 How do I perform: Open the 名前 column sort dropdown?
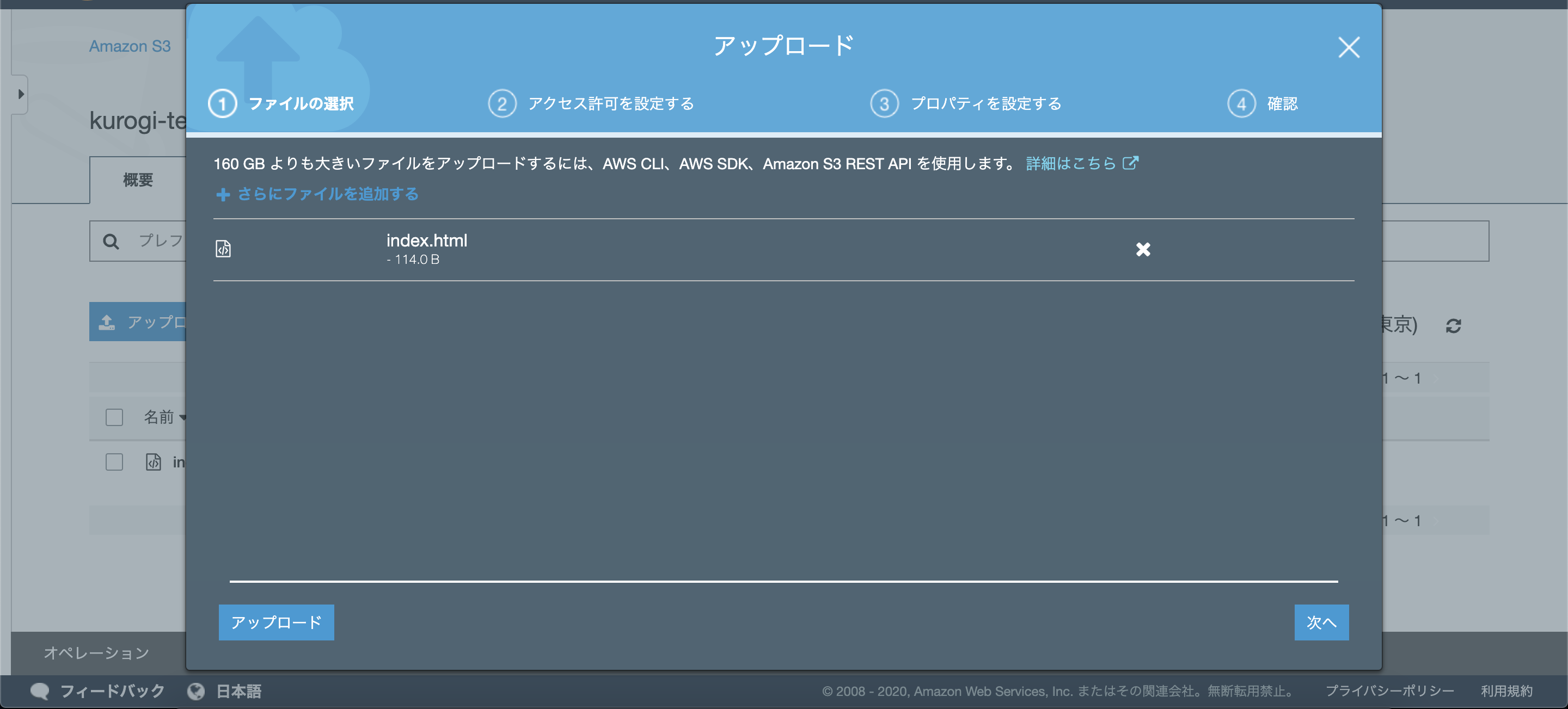(185, 417)
